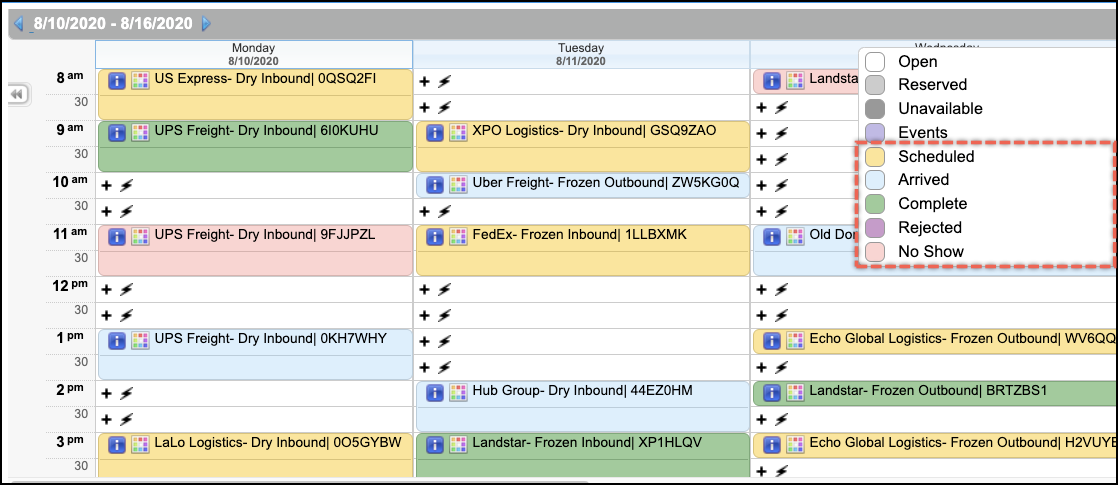The height and width of the screenshot is (485, 1118).
Task: Click Scheduled yellow swatch in legend
Action: tap(875, 155)
